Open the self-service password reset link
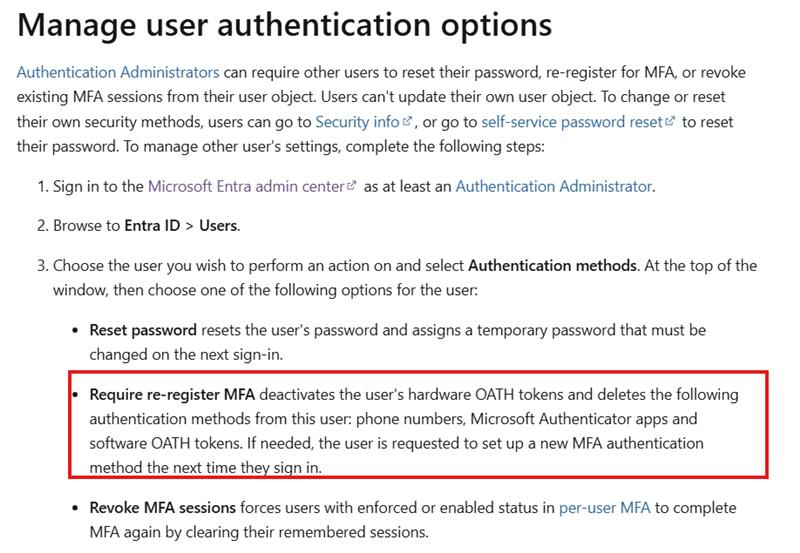The image size is (800, 553). tap(571, 122)
